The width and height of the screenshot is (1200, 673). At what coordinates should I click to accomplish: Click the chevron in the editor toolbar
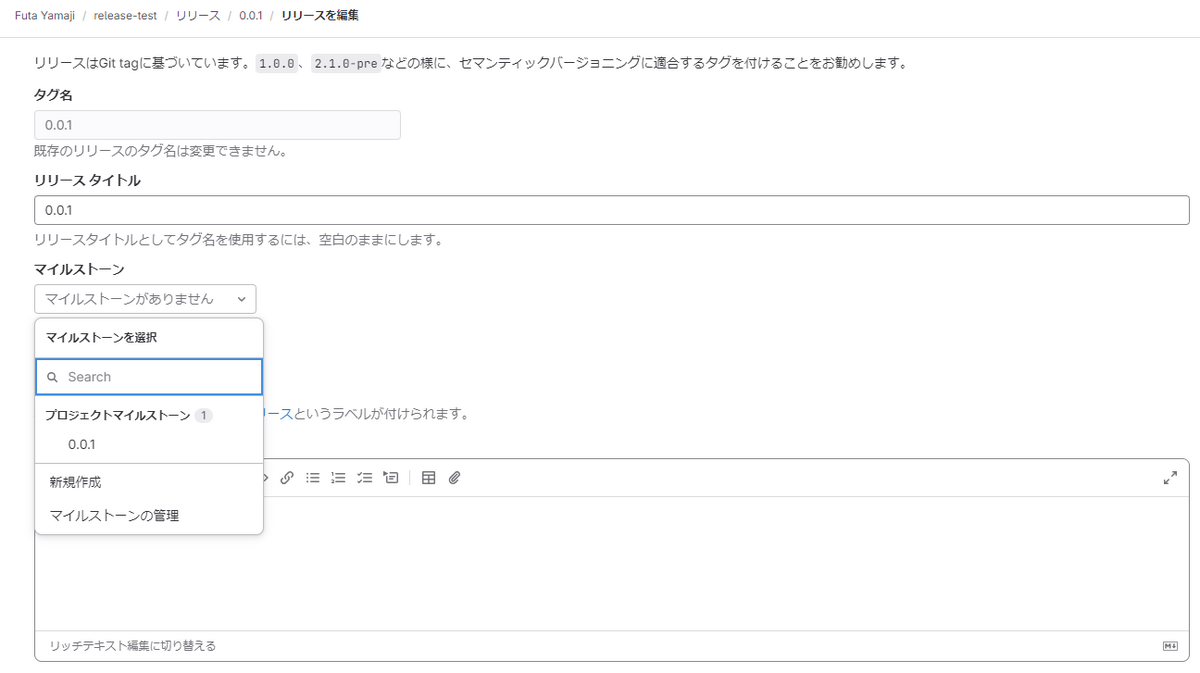(x=265, y=478)
